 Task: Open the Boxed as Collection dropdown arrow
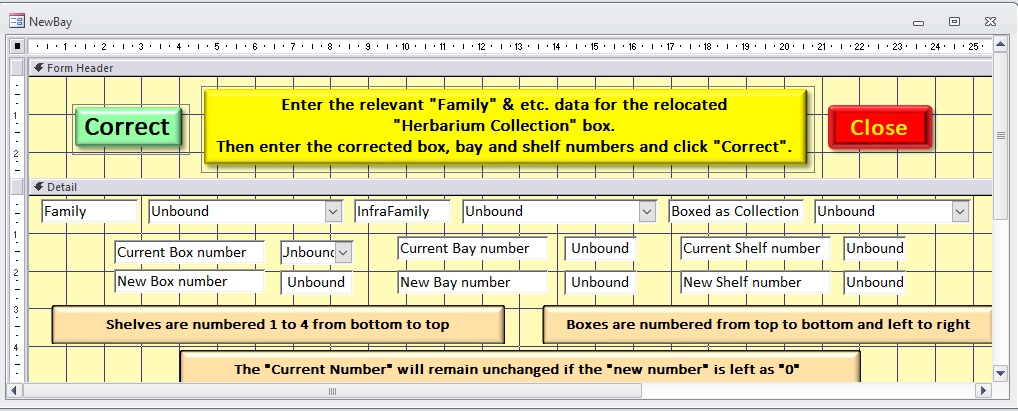pyautogui.click(x=960, y=212)
